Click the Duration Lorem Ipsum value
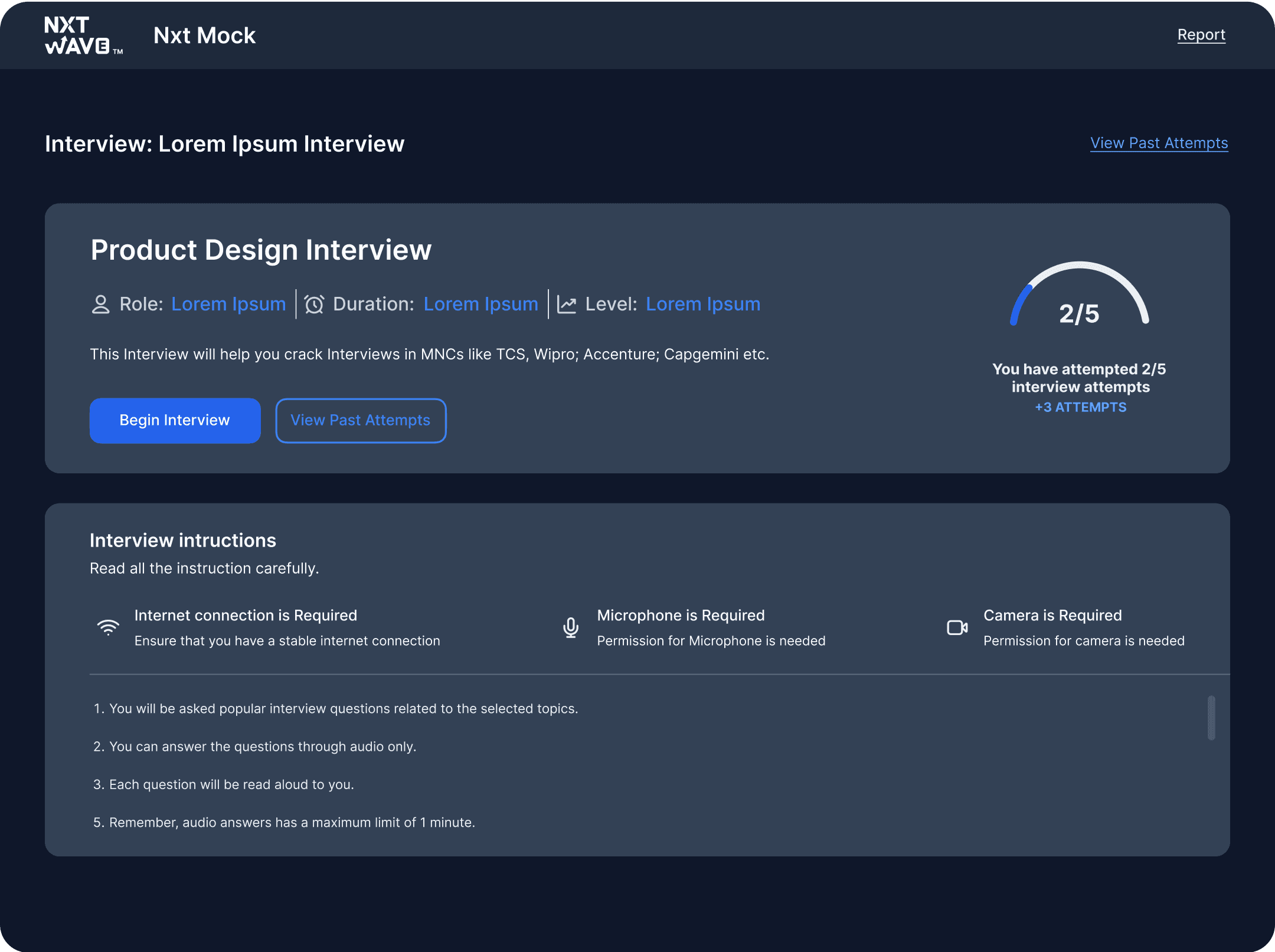 coord(480,304)
